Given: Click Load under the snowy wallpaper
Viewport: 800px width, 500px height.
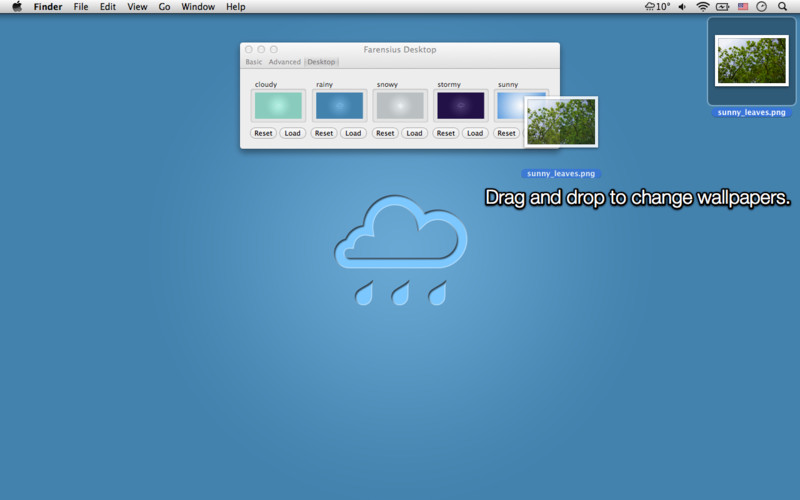Looking at the screenshot, I should [414, 133].
